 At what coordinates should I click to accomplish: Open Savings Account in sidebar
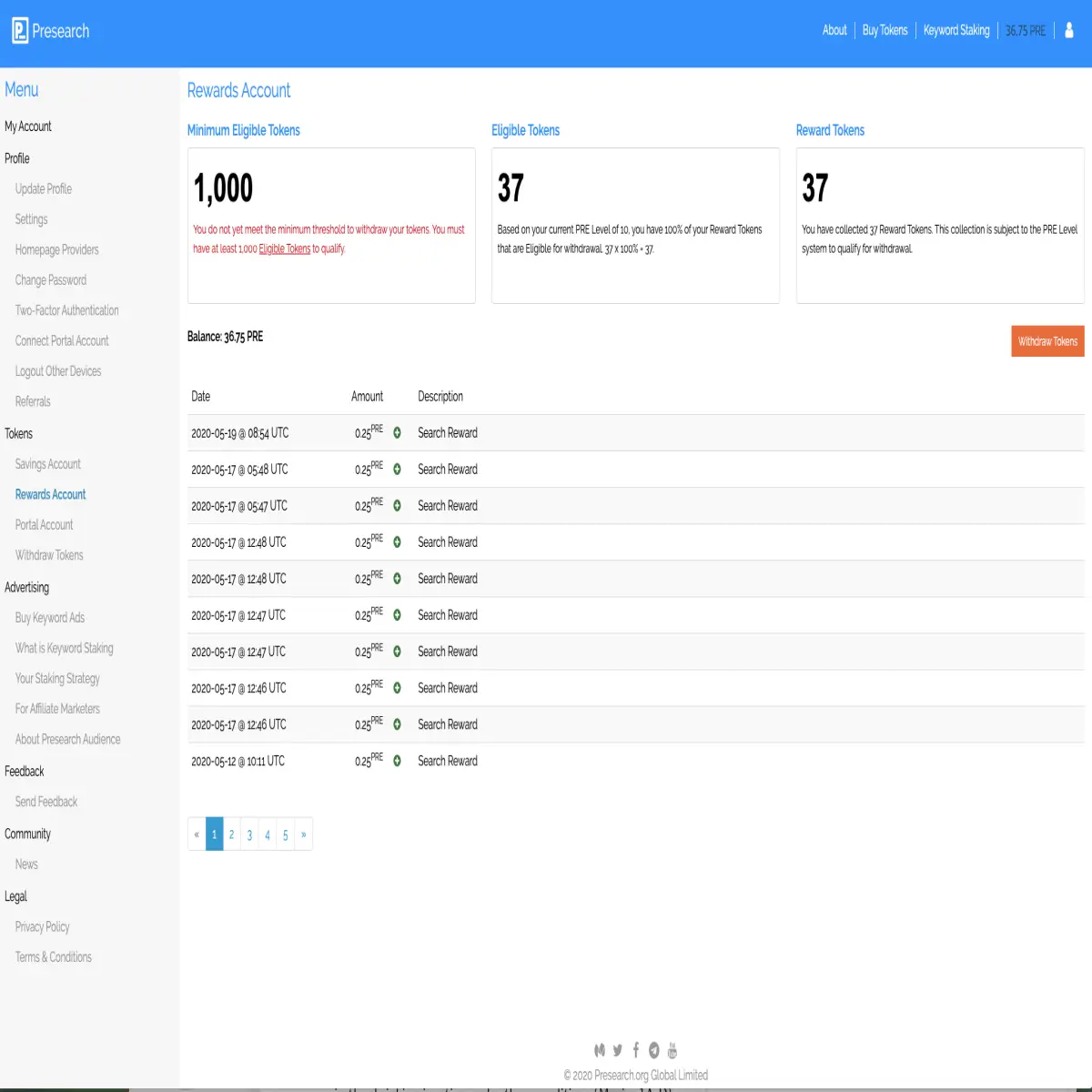tap(48, 464)
